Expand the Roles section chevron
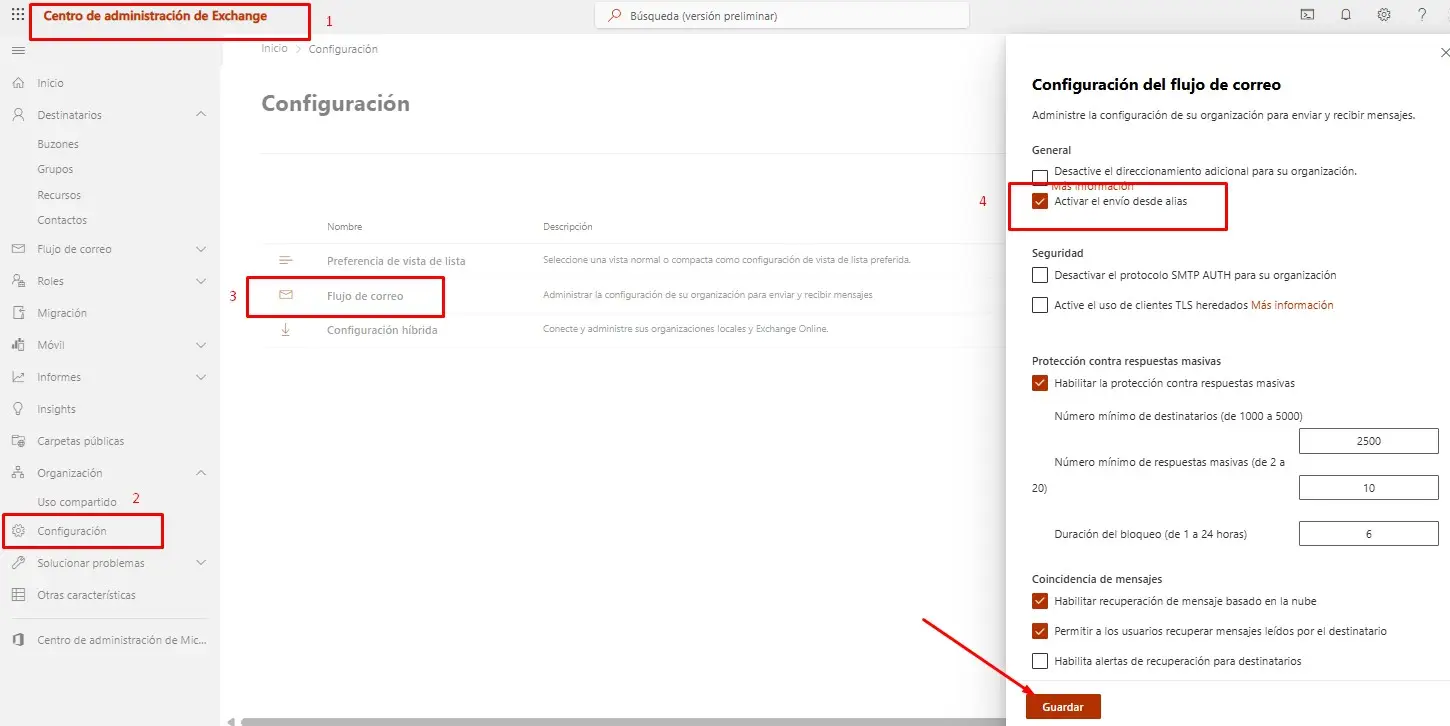 (201, 281)
